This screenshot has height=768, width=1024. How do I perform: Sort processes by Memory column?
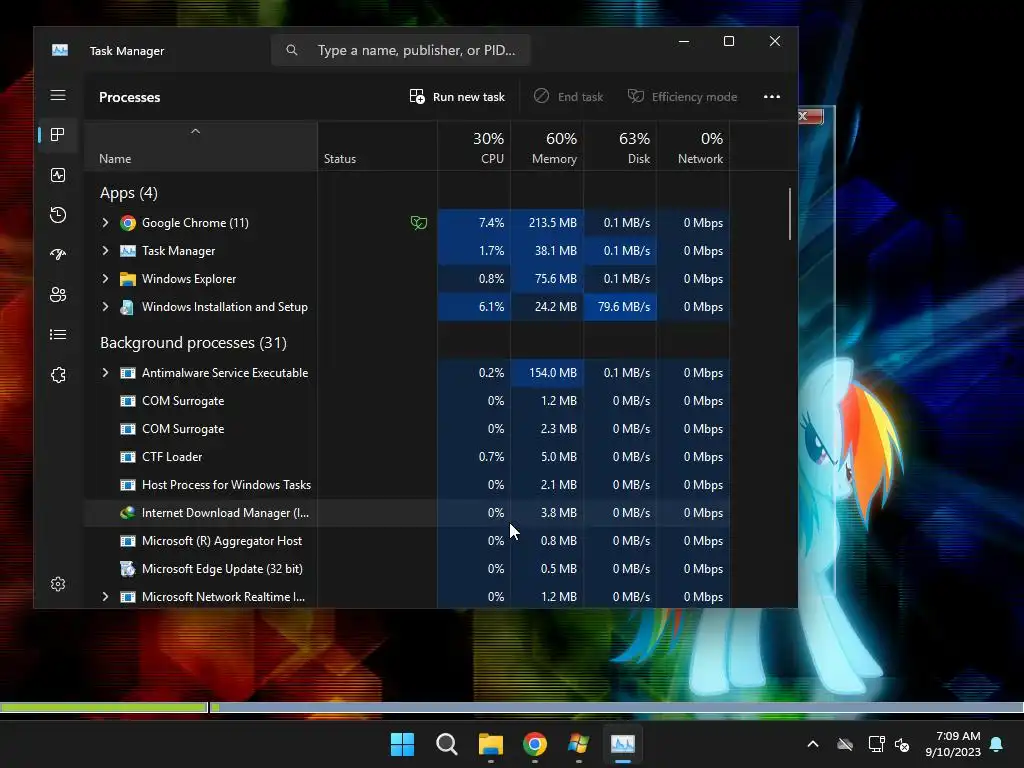[x=547, y=148]
